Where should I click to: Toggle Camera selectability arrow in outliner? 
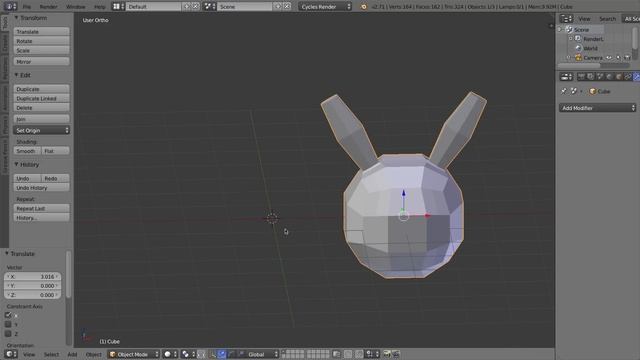pyautogui.click(x=618, y=58)
